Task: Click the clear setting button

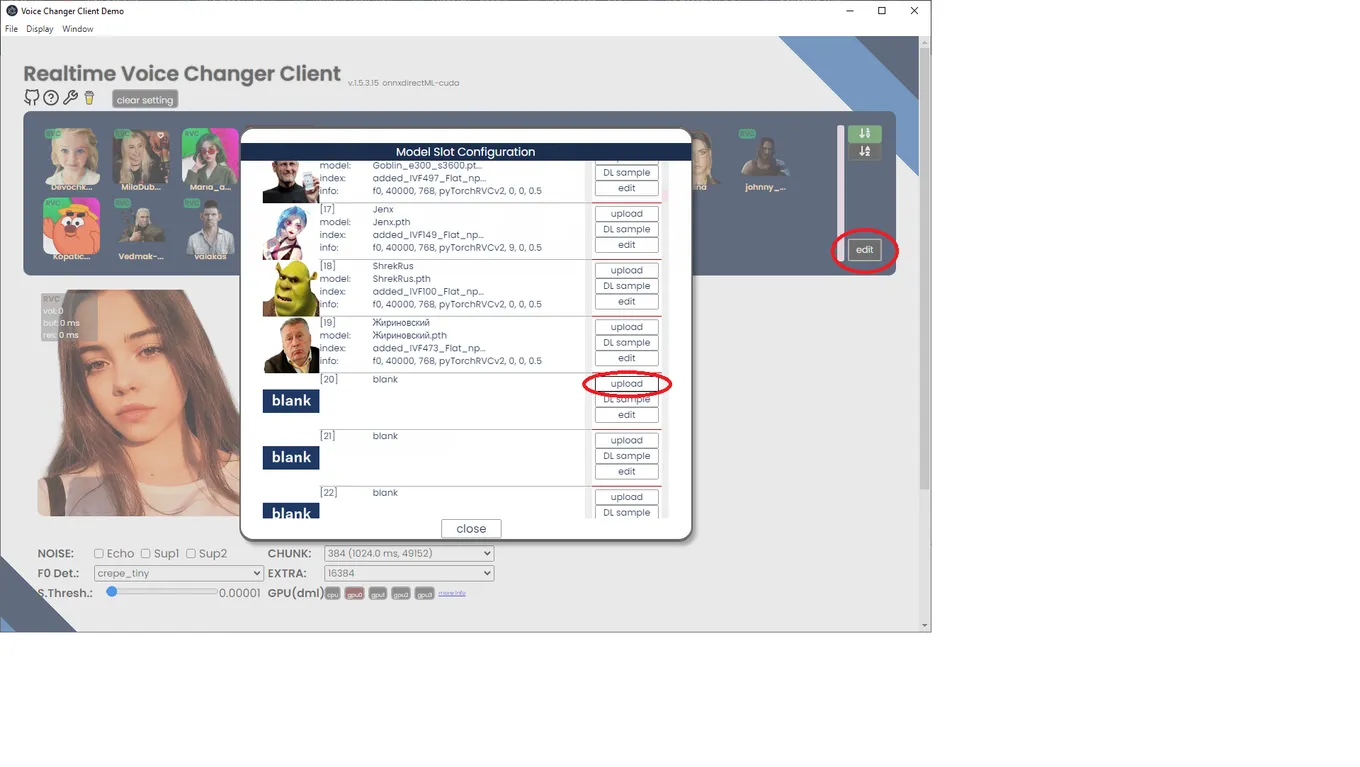Action: click(x=145, y=100)
